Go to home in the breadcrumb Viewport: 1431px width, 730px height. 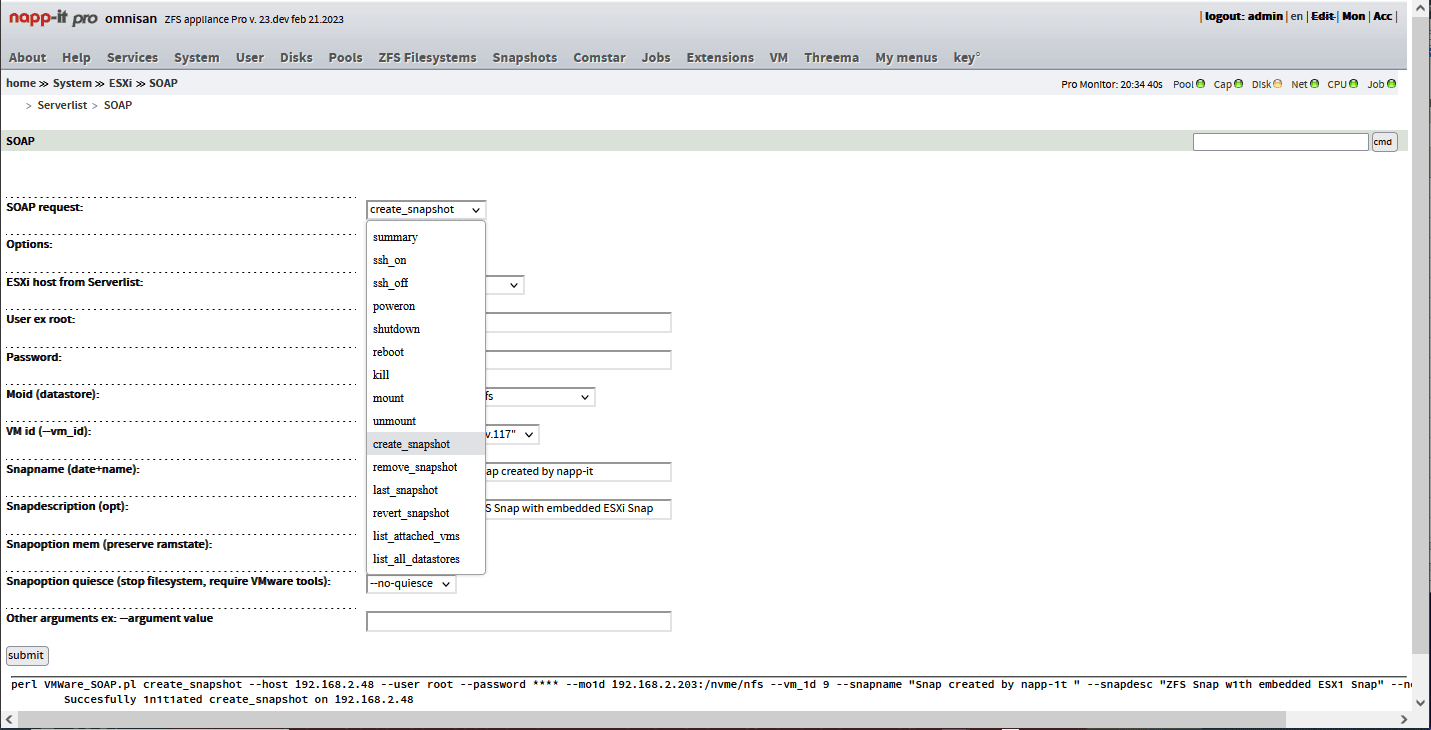click(20, 83)
